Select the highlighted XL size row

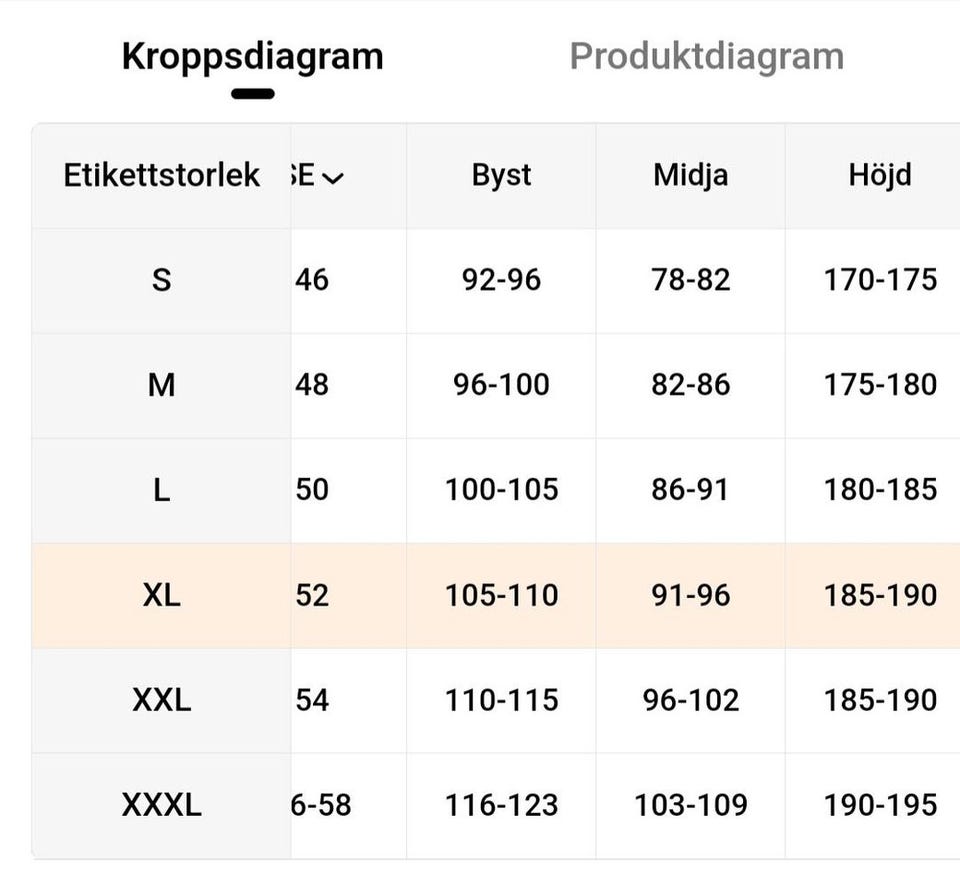[x=162, y=596]
